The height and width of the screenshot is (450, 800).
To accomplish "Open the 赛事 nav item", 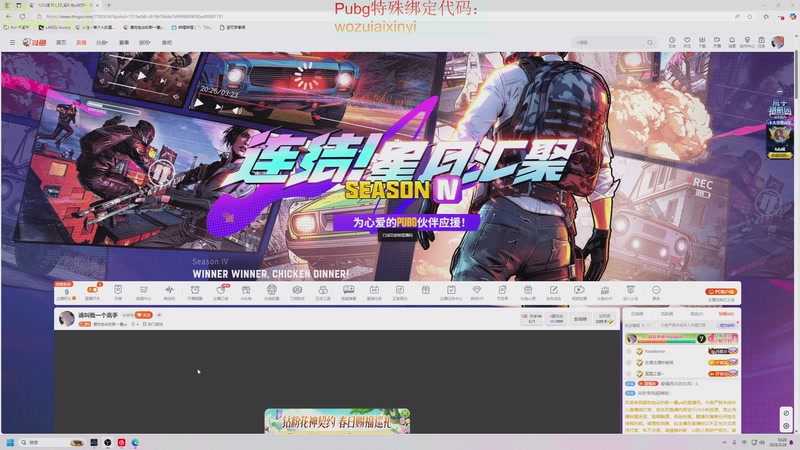I will click(124, 42).
